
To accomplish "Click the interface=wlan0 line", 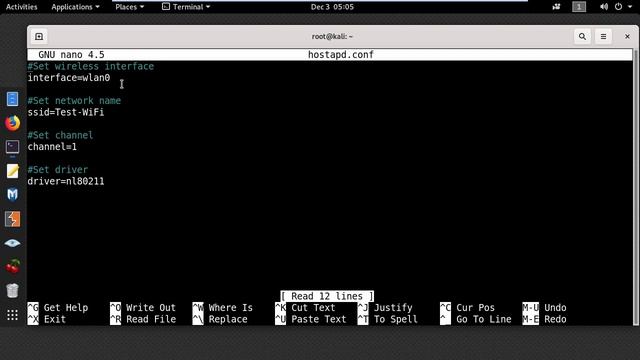I will (x=69, y=78).
